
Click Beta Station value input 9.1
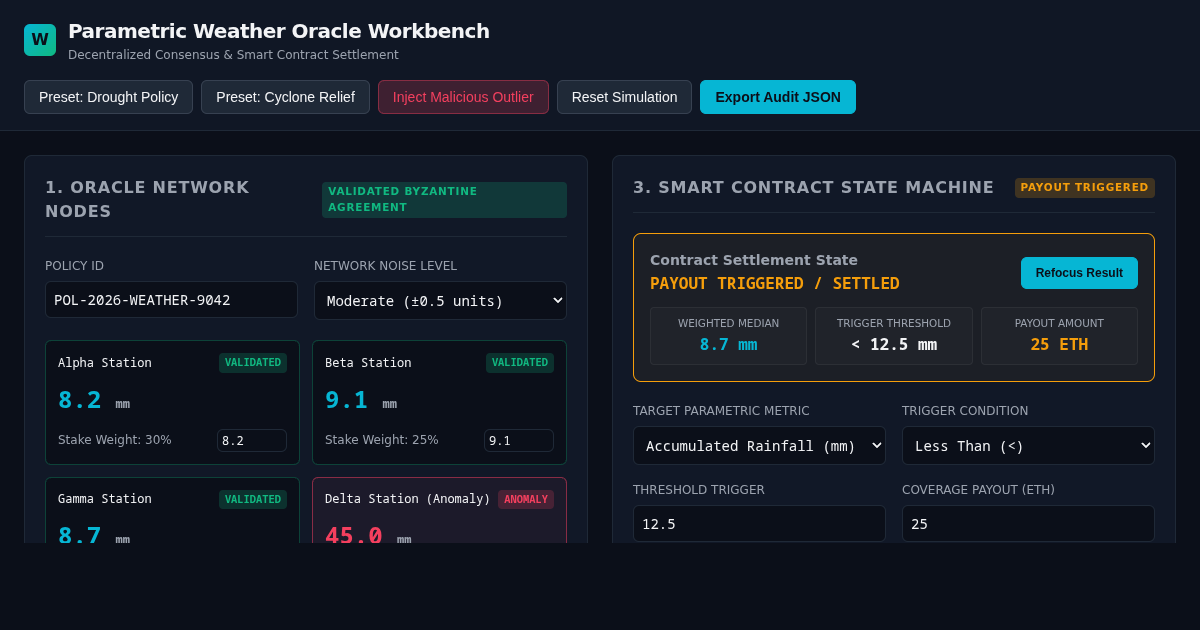point(519,441)
